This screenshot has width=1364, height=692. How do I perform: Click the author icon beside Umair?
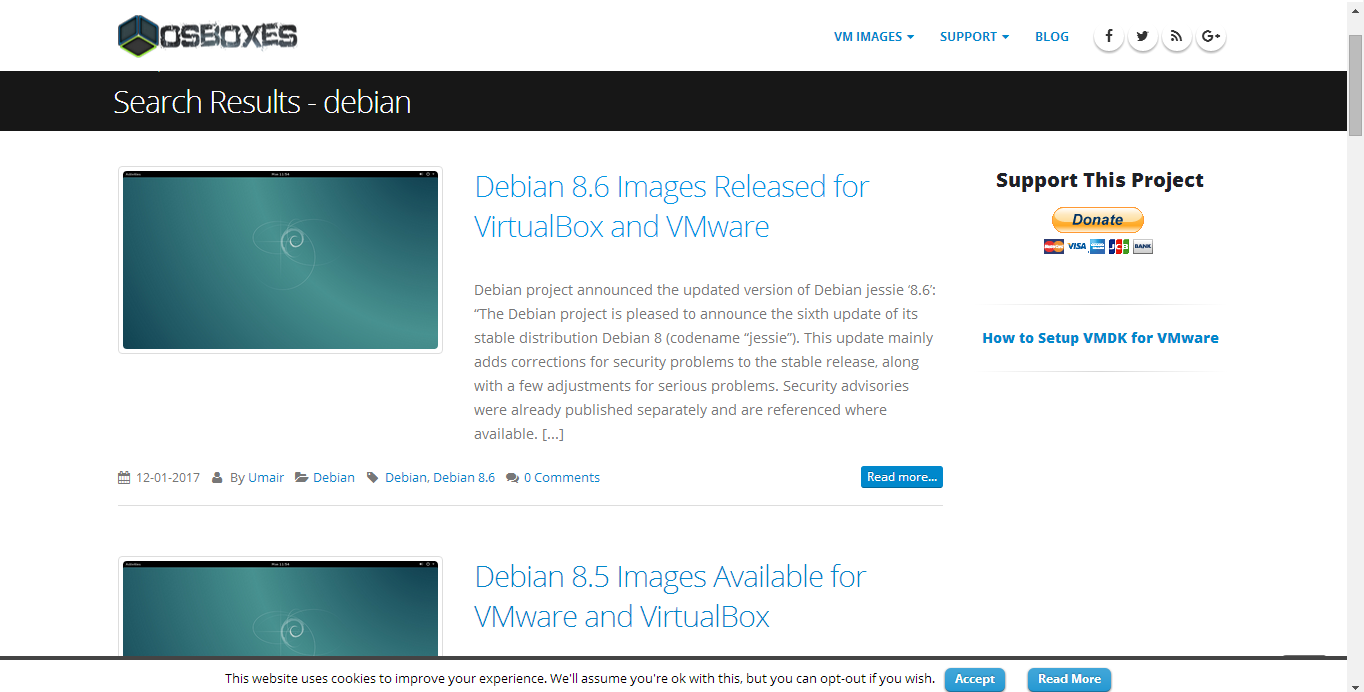[218, 478]
